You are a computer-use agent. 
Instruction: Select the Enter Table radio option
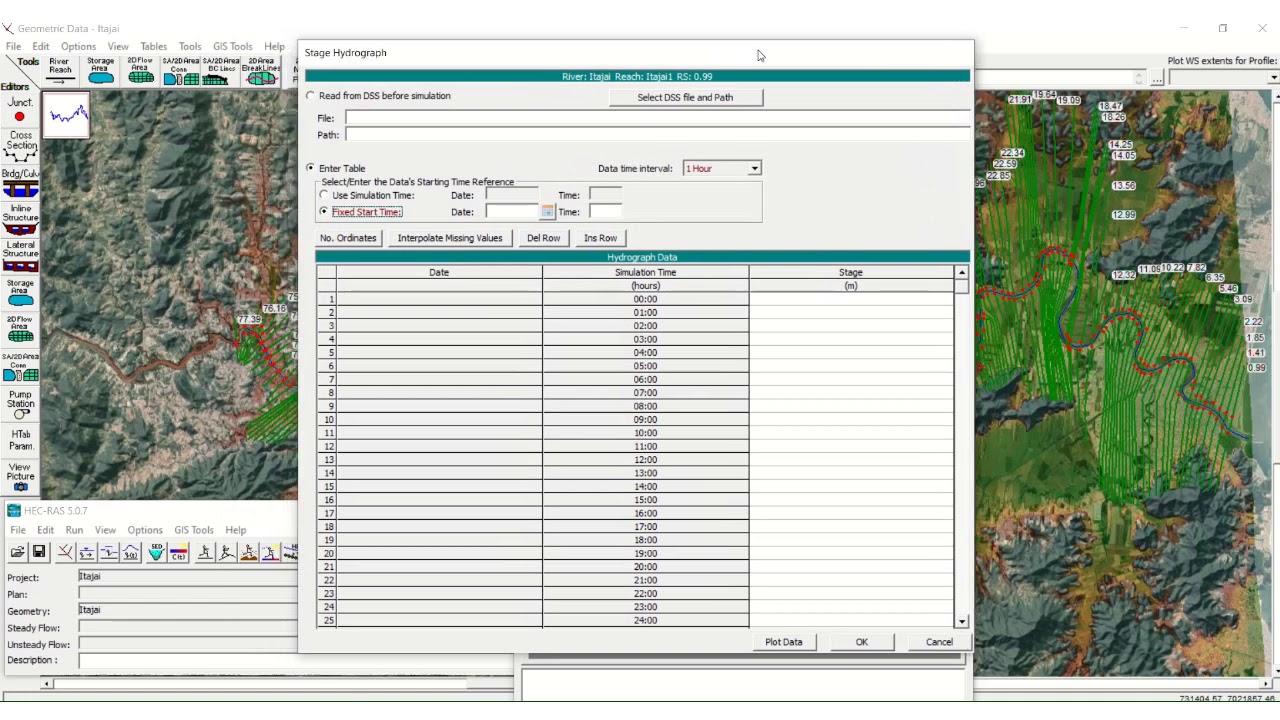[x=311, y=168]
